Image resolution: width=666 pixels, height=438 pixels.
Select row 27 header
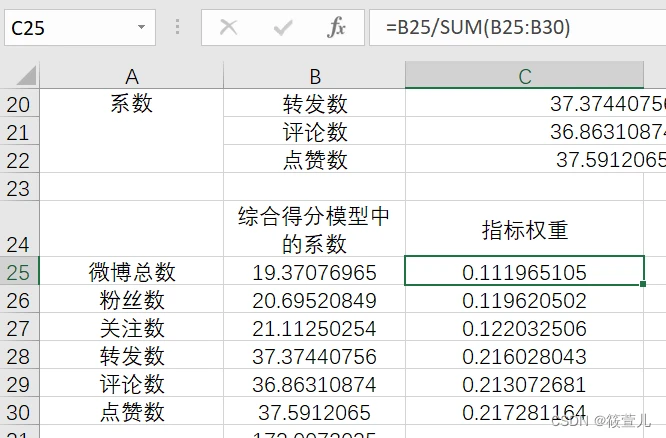[20, 327]
